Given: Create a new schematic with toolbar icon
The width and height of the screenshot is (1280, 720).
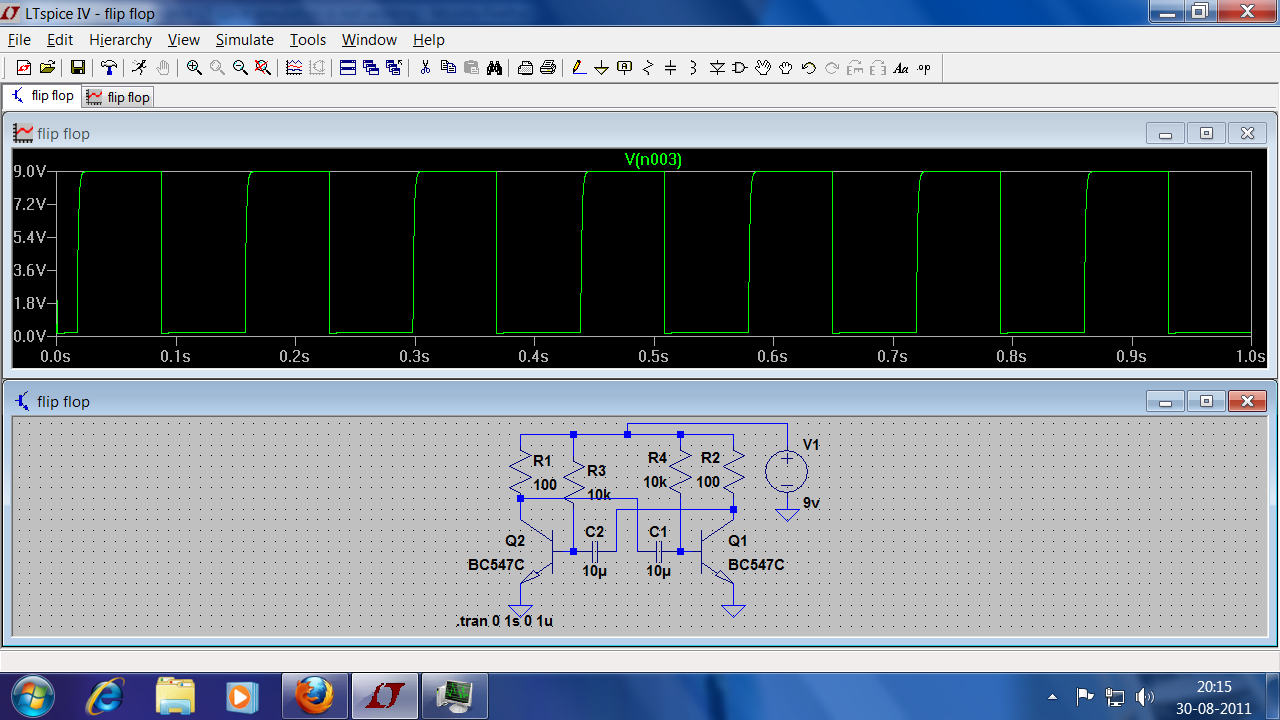Looking at the screenshot, I should (x=24, y=68).
